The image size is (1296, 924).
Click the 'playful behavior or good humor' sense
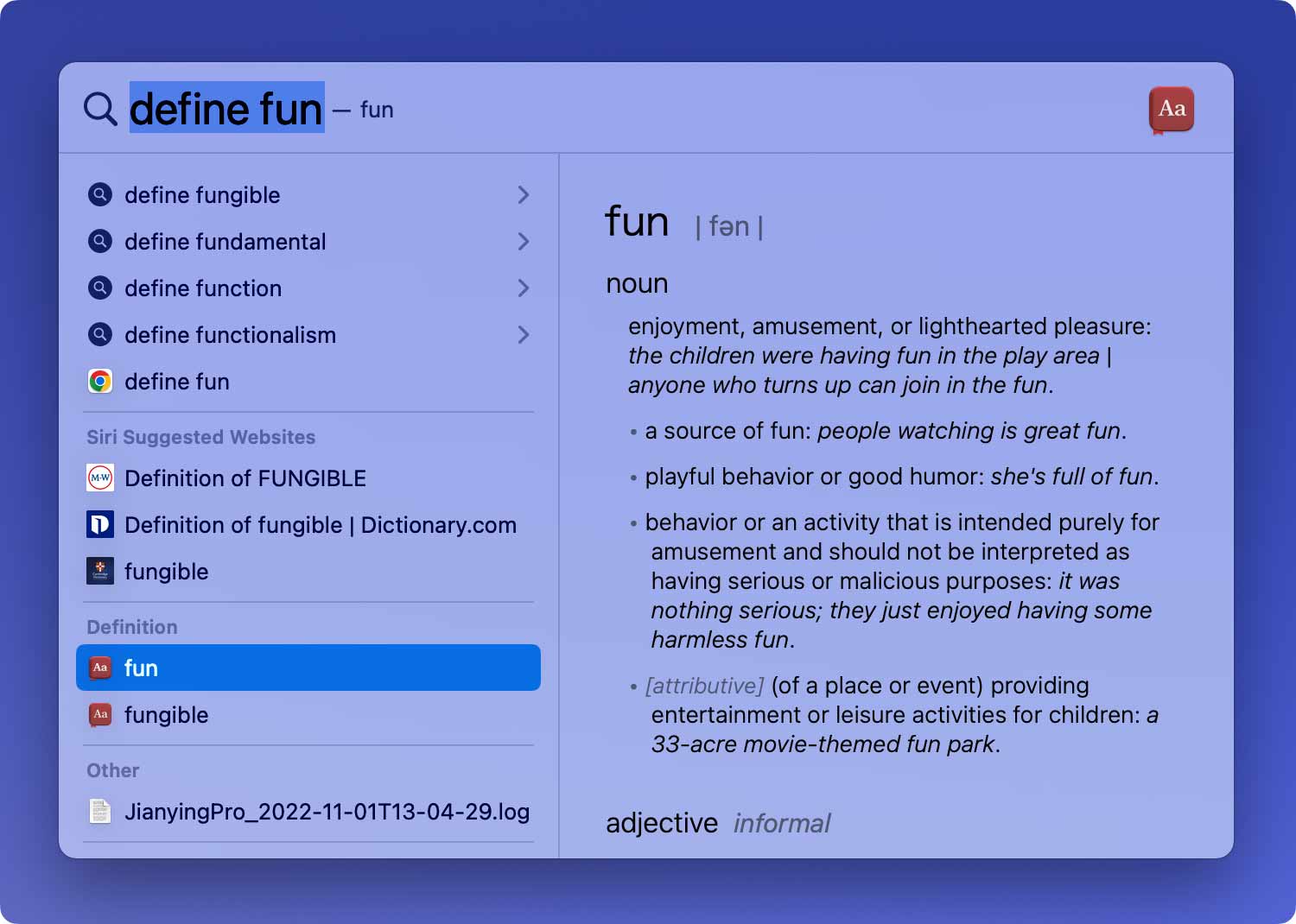902,477
